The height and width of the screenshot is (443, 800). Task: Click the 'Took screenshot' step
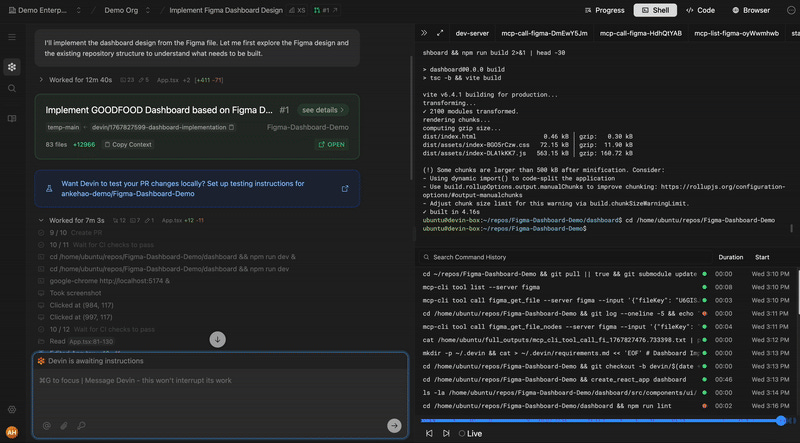(75, 293)
